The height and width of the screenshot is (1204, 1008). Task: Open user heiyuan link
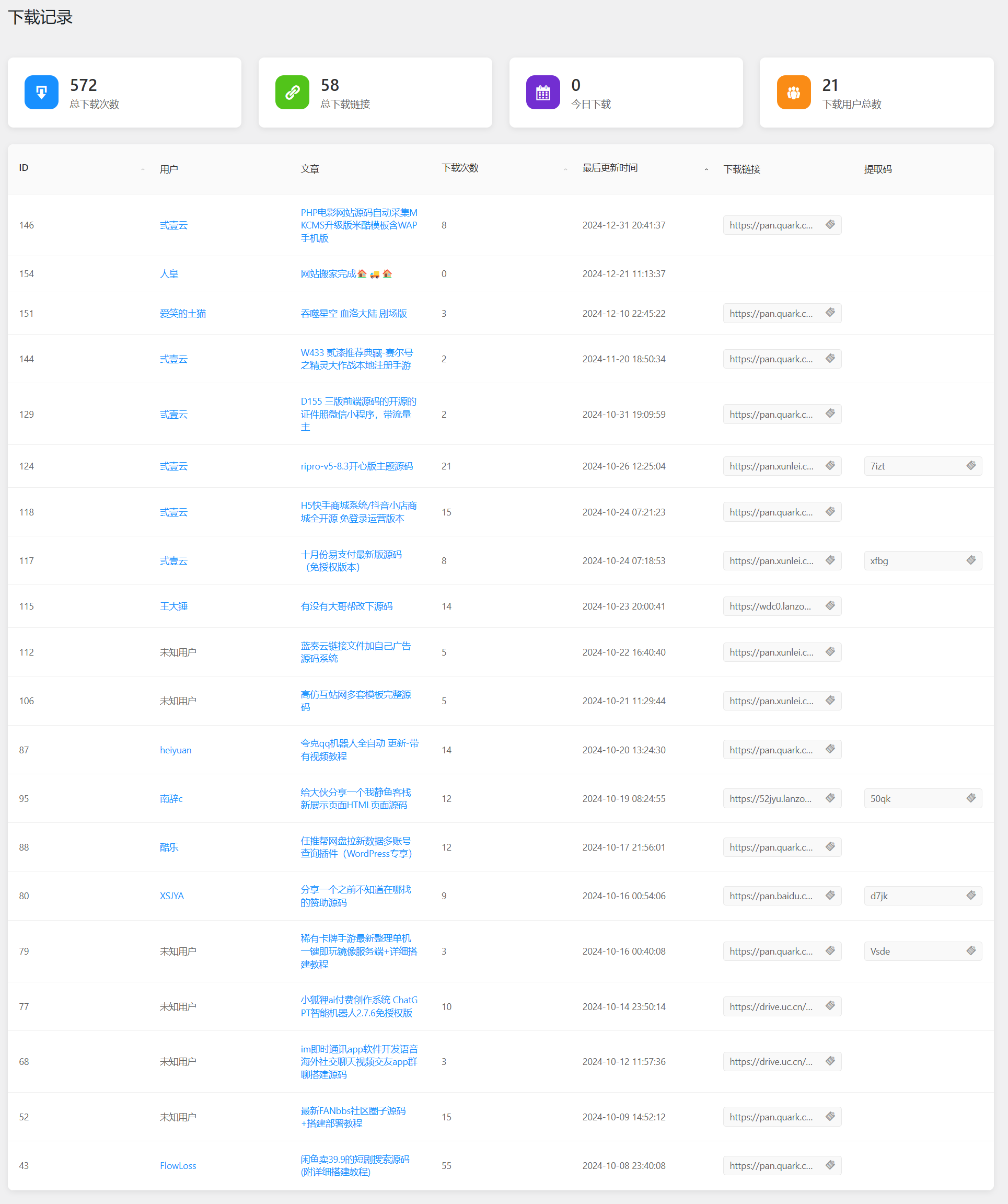pos(176,750)
